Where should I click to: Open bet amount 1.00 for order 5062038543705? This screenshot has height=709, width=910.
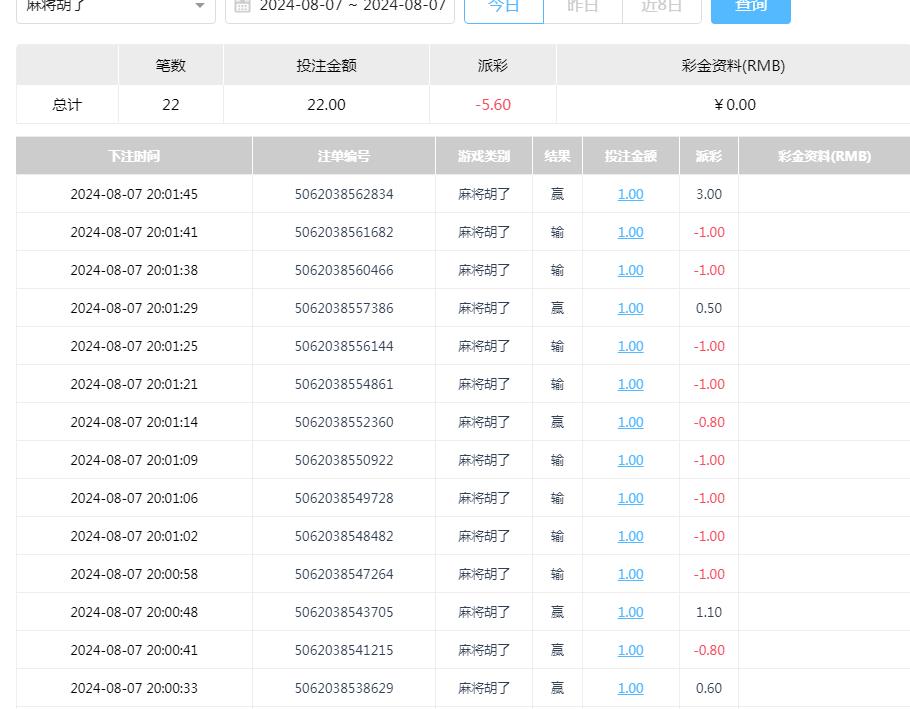click(x=630, y=612)
